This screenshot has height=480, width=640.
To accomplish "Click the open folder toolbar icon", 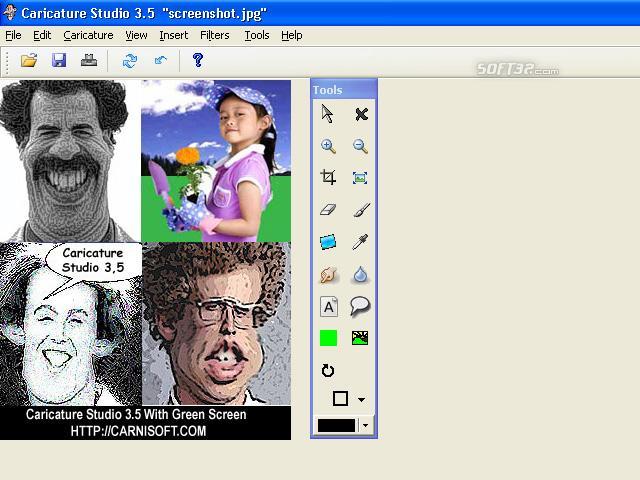I will pos(29,60).
